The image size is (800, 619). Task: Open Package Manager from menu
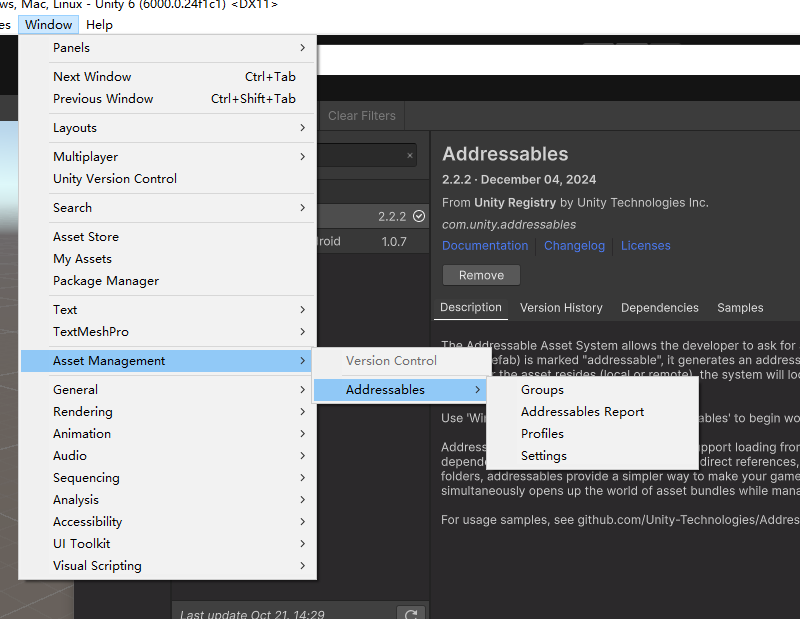click(x=167, y=281)
